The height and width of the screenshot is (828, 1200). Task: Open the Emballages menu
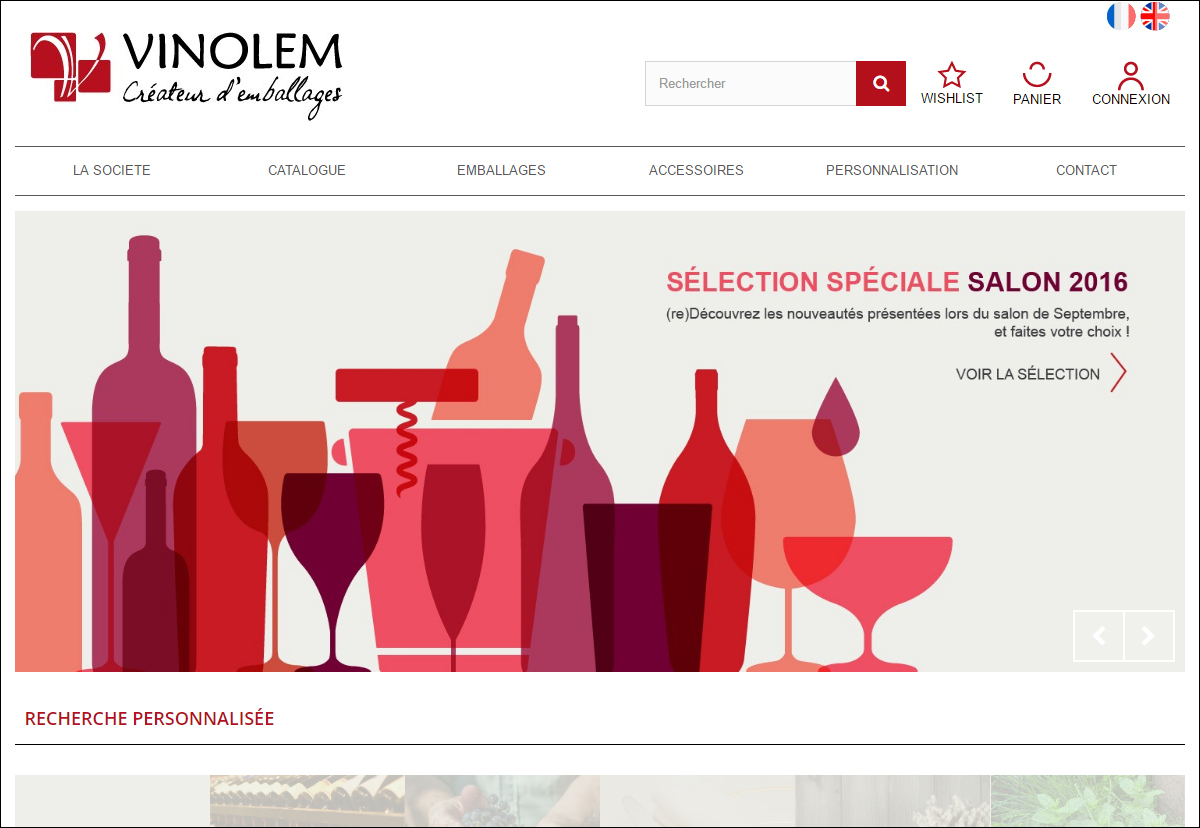501,170
